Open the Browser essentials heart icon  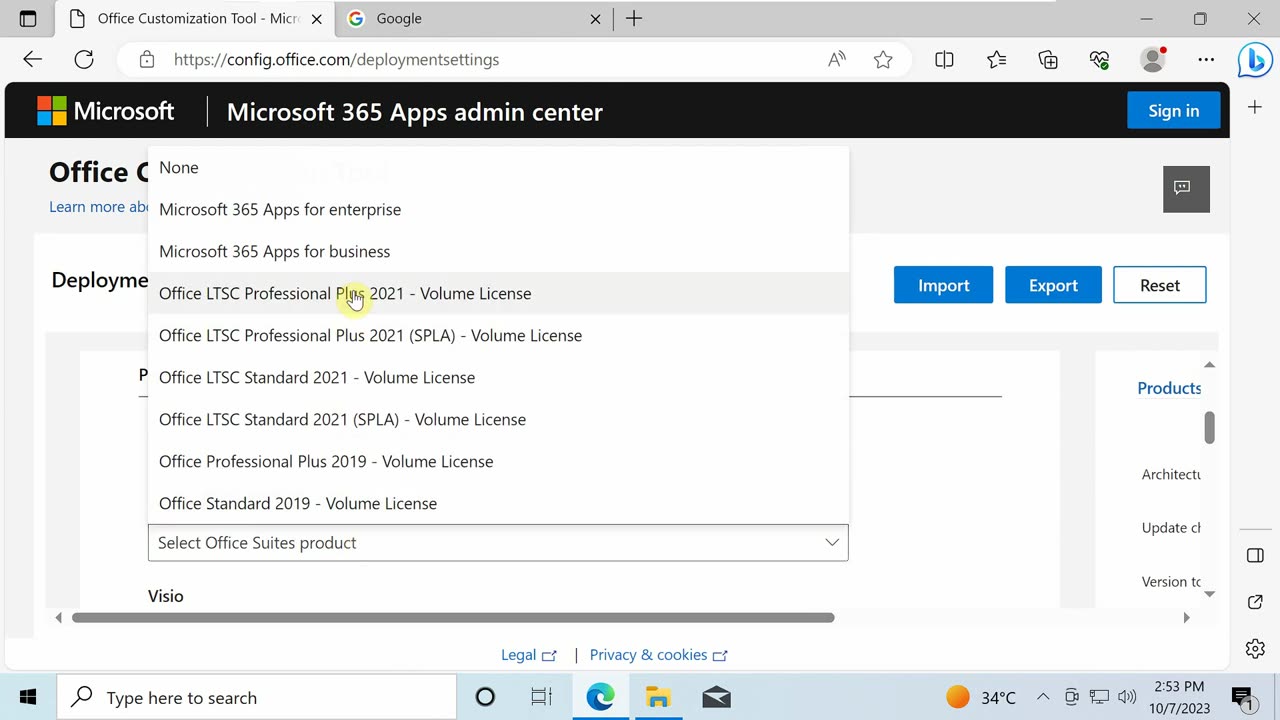tap(1100, 60)
